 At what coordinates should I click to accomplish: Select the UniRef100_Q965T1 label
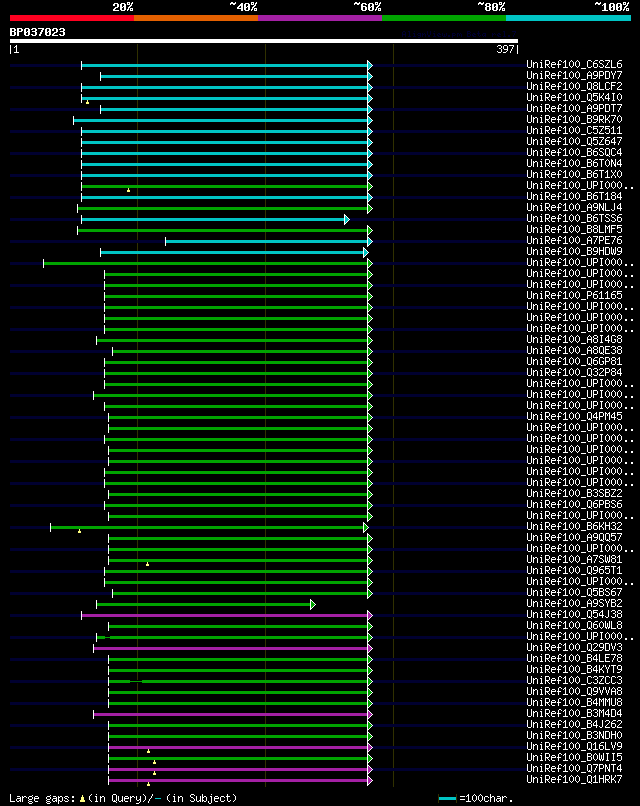click(x=574, y=571)
